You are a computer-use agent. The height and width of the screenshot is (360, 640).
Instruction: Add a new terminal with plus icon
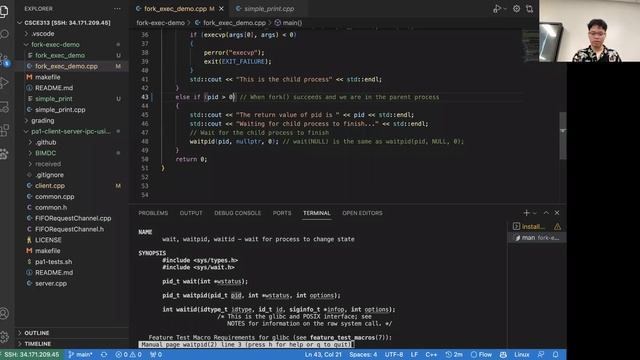click(x=527, y=213)
